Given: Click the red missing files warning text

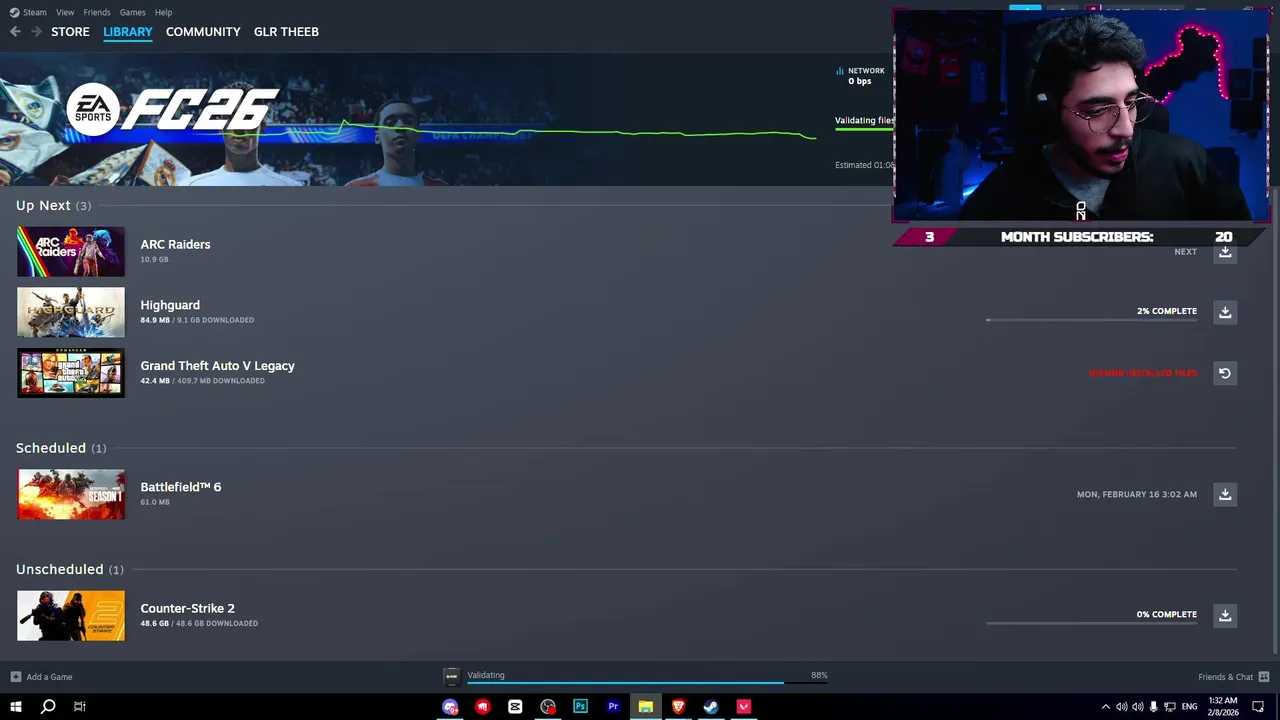Looking at the screenshot, I should 1142,373.
